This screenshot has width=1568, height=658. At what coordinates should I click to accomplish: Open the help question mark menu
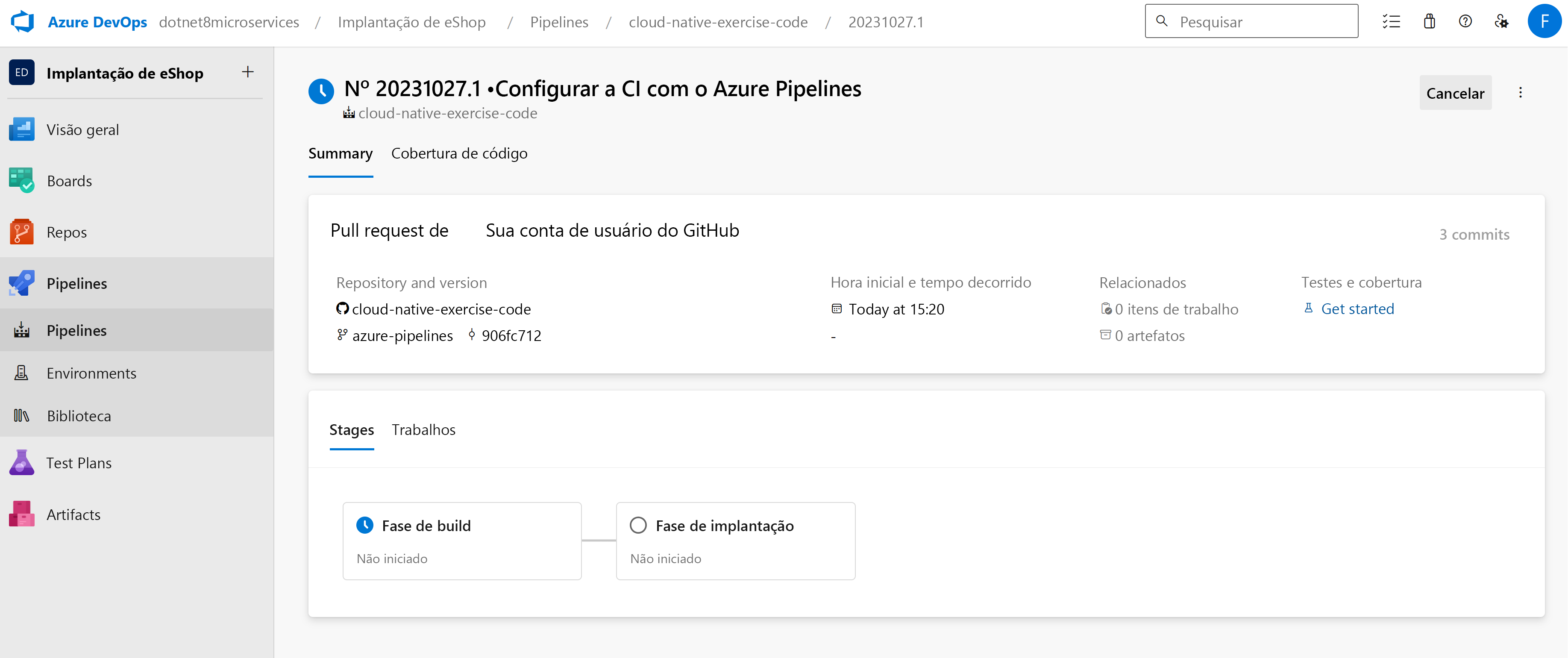[1465, 21]
